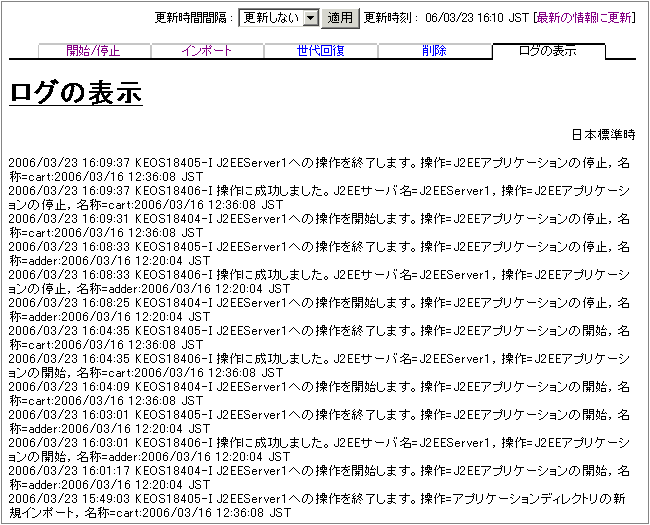Click the 日本標準時 timezone label

point(604,135)
